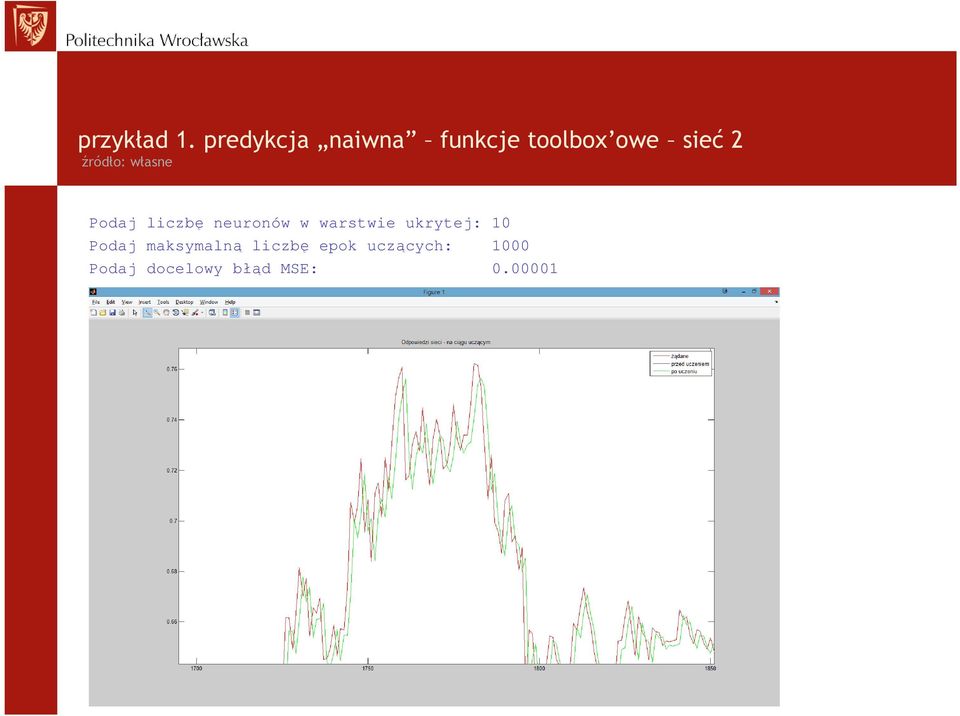Click the Open File folder icon
This screenshot has height=716, width=960.
(103, 312)
